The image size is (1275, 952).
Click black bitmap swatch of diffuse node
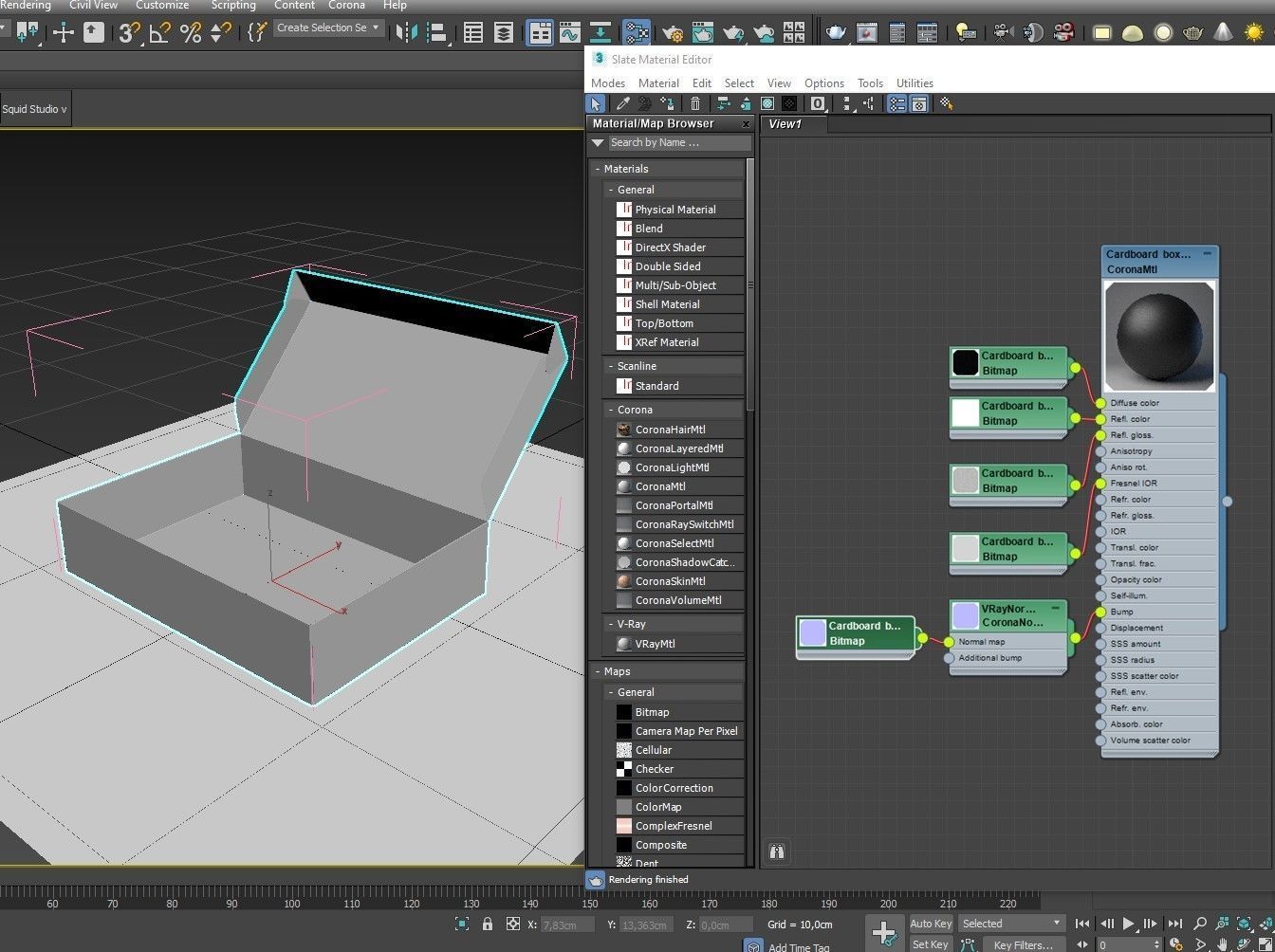[x=965, y=362]
